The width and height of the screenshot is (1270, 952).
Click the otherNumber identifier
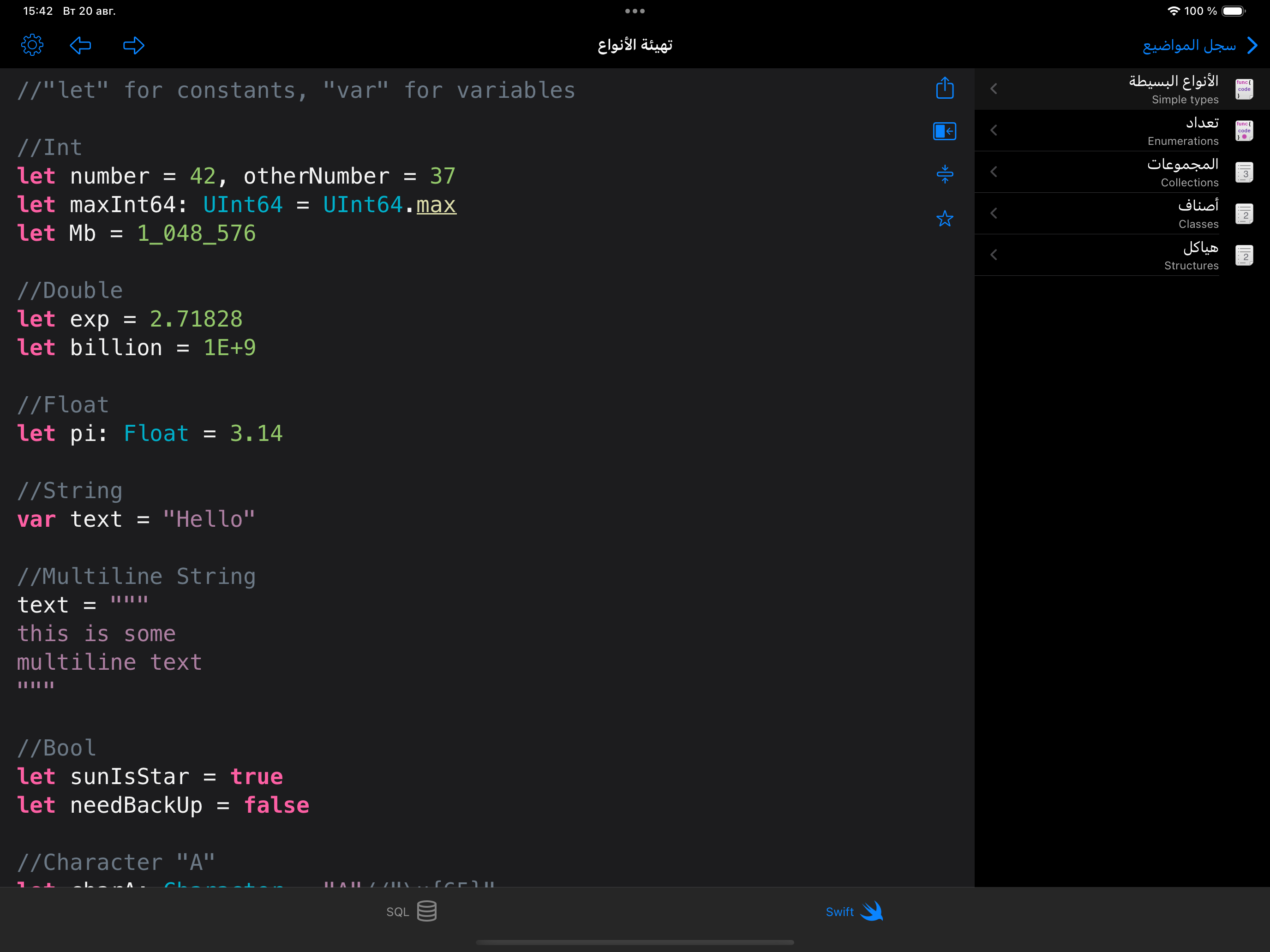[x=317, y=177]
